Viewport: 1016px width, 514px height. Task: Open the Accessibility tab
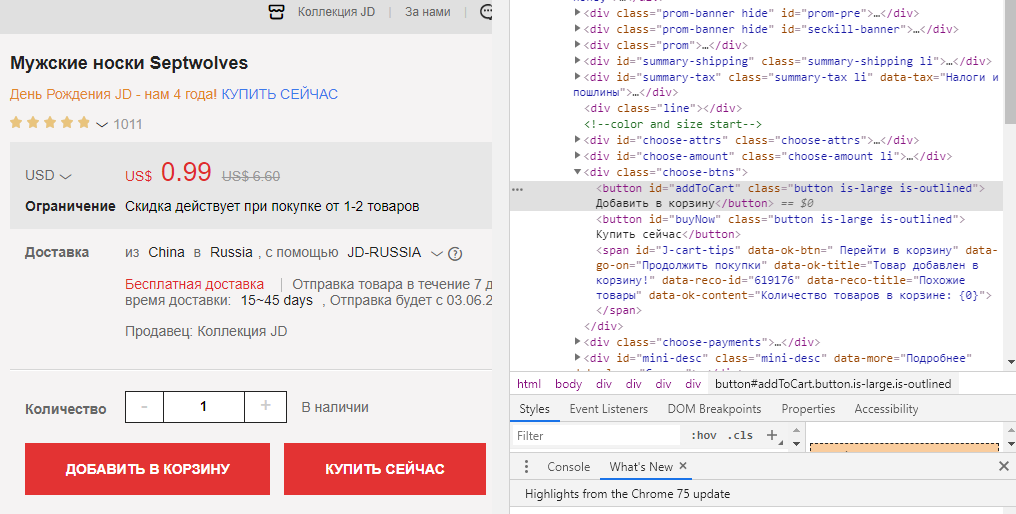point(886,409)
